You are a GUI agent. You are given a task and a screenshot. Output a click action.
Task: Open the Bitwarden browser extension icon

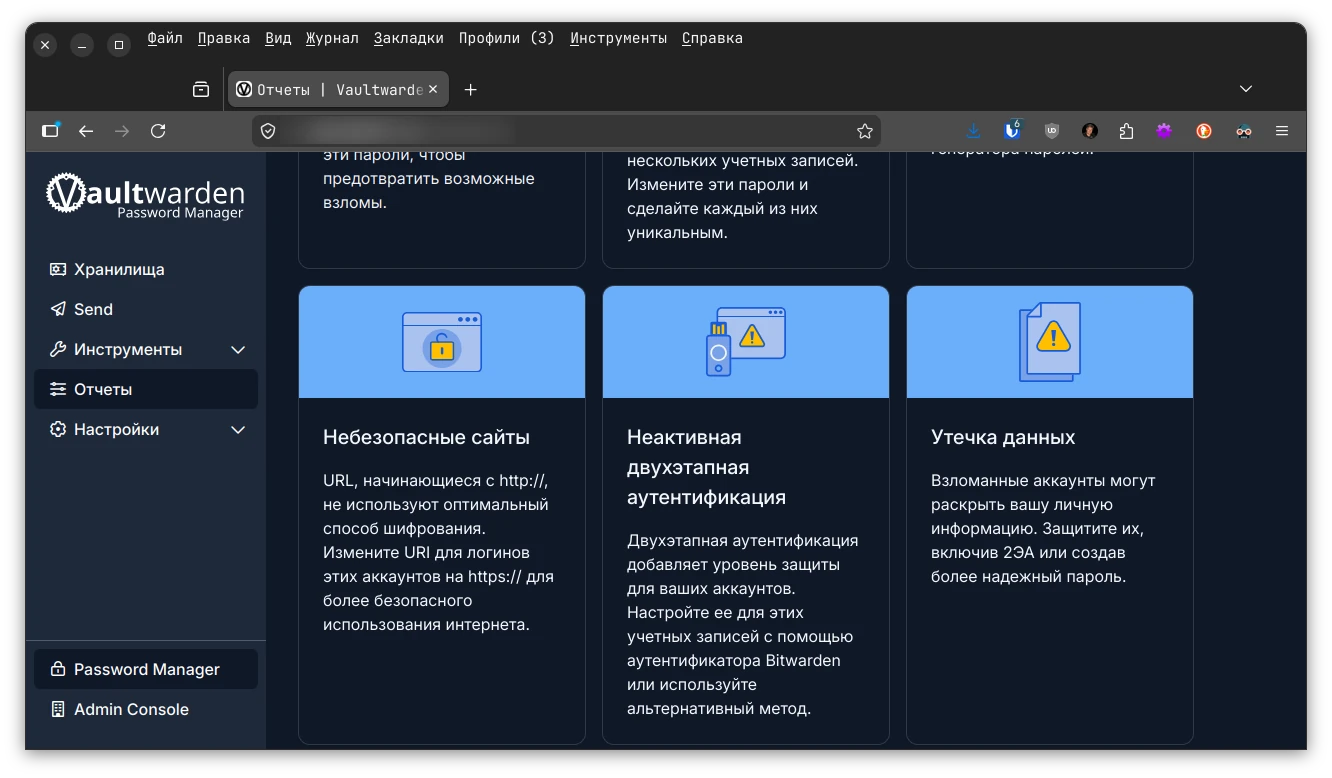(x=1012, y=130)
